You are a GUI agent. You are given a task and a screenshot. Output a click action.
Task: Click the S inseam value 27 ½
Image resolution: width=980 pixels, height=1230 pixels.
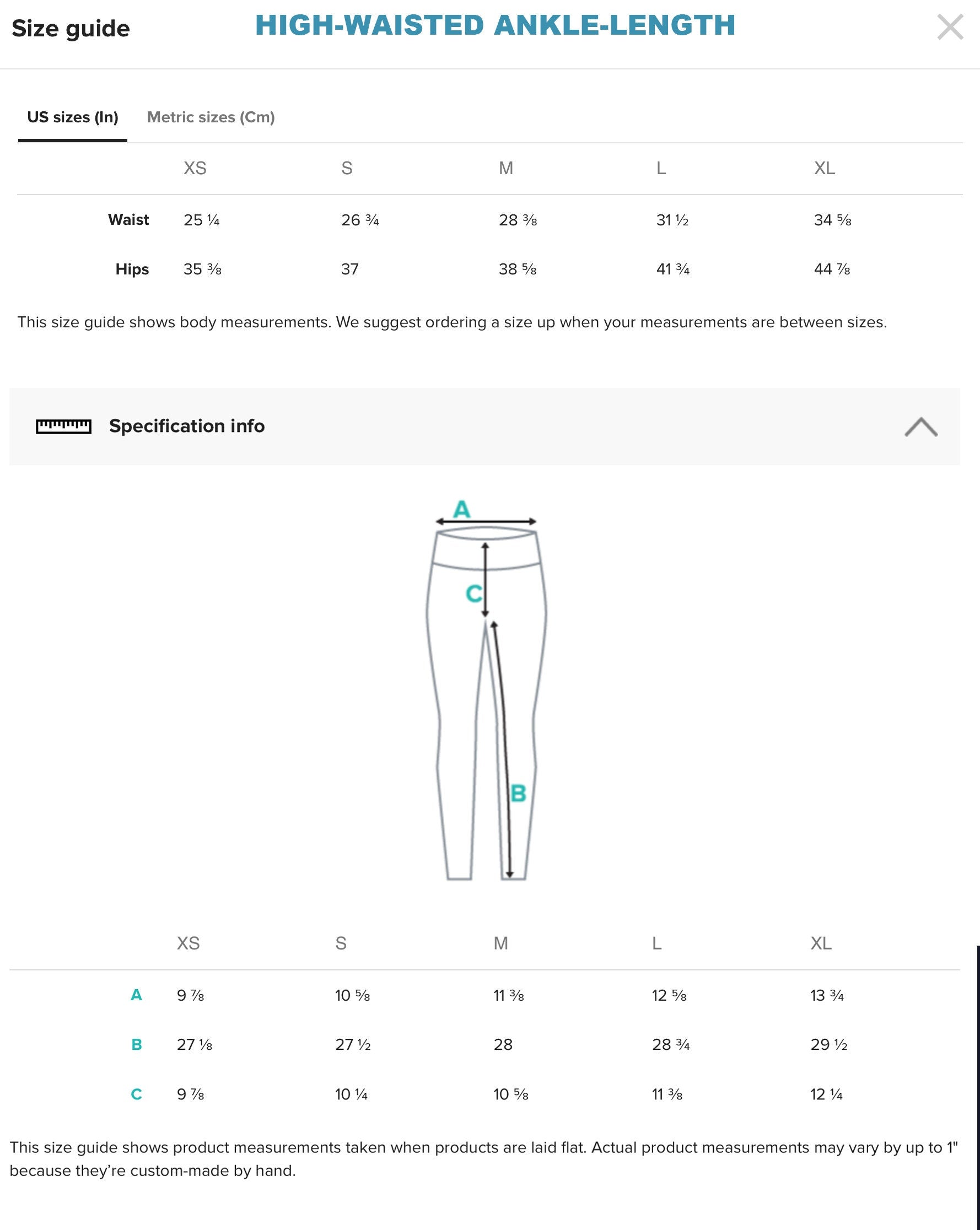[x=353, y=1045]
